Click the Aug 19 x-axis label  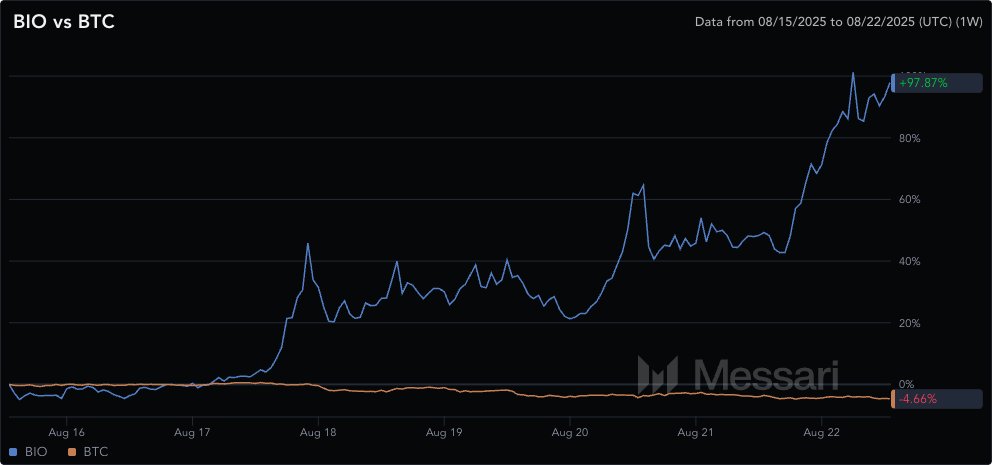(443, 433)
